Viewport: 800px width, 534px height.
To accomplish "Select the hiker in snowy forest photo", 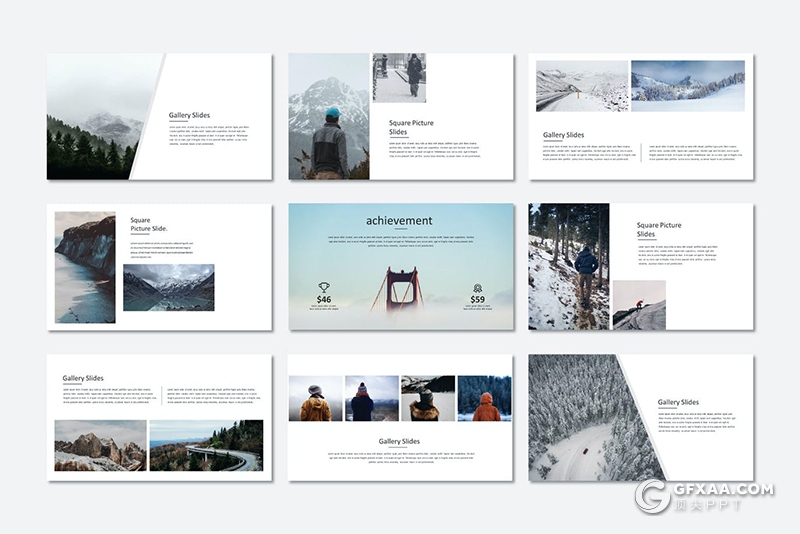I will click(x=569, y=267).
